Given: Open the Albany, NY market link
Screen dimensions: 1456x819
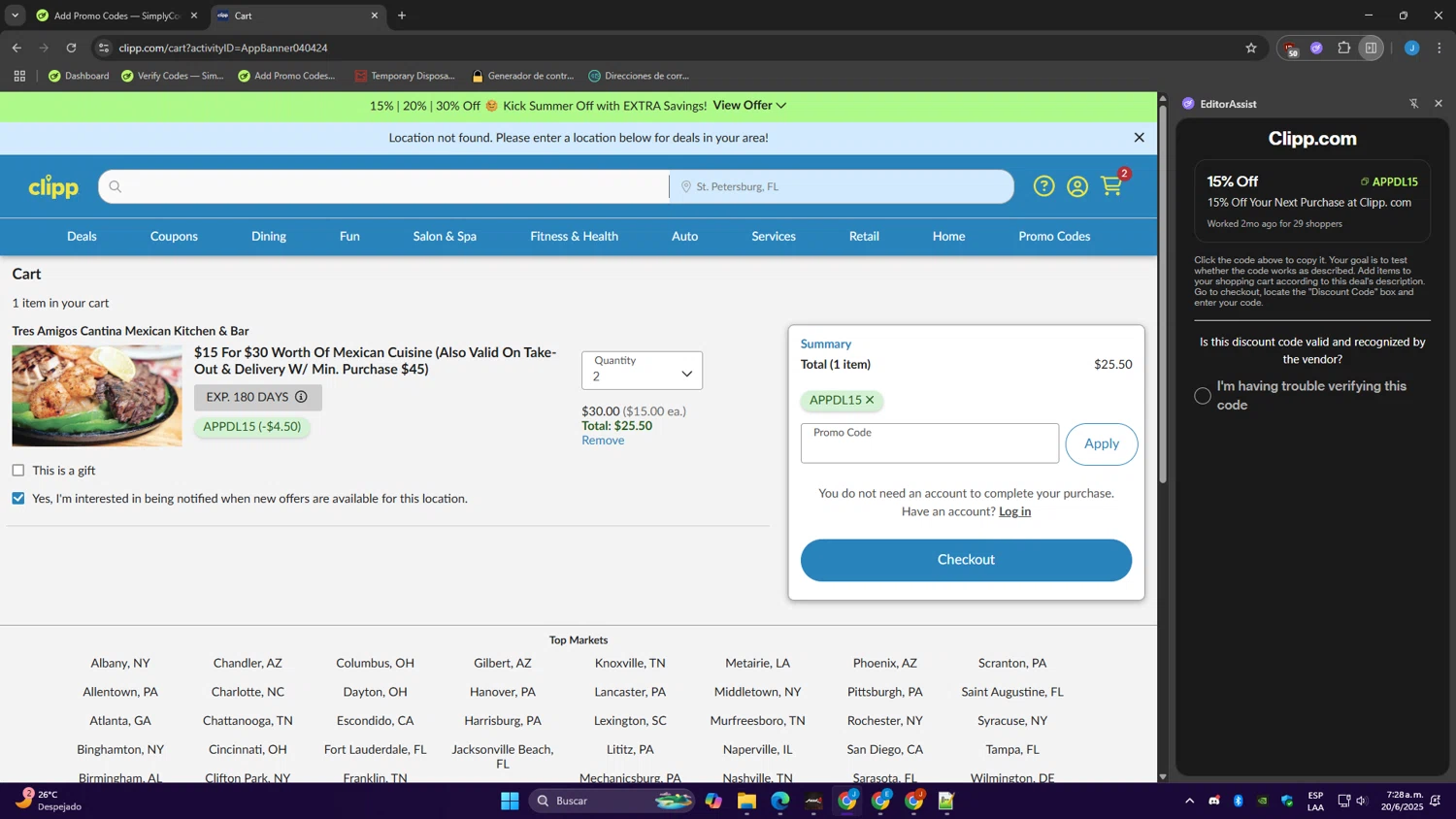Looking at the screenshot, I should [120, 663].
